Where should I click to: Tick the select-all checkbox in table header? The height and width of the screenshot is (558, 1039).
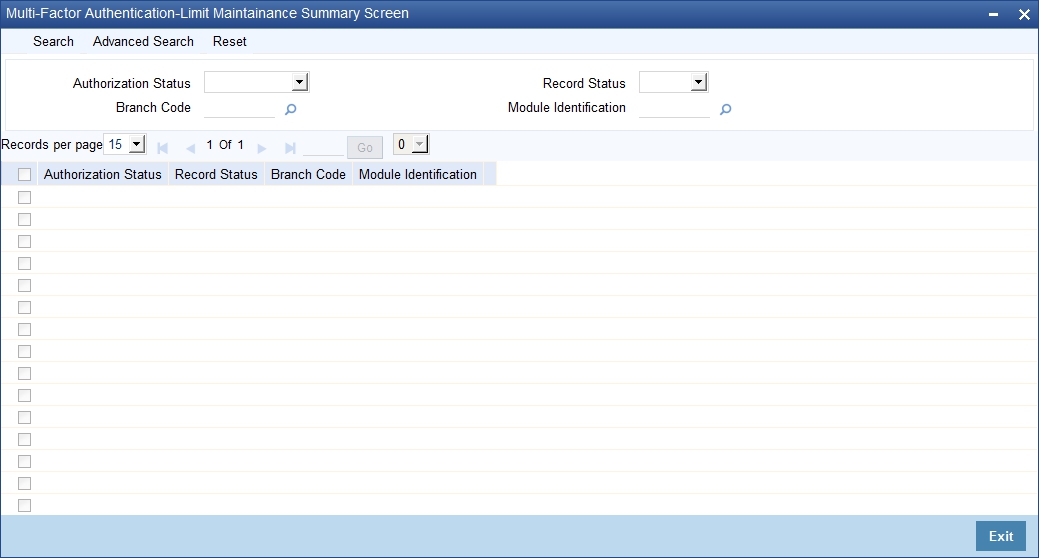25,174
